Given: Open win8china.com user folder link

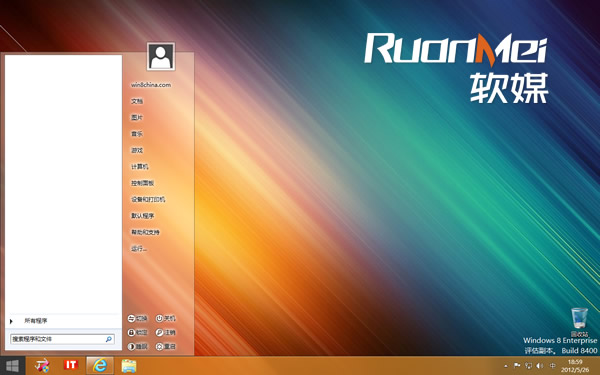Looking at the screenshot, I should tap(151, 85).
